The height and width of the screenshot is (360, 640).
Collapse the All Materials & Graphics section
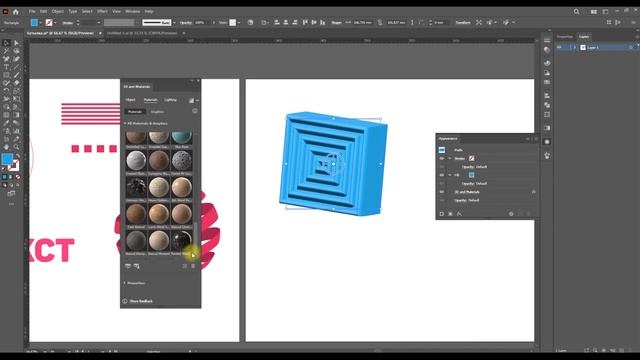[x=125, y=123]
